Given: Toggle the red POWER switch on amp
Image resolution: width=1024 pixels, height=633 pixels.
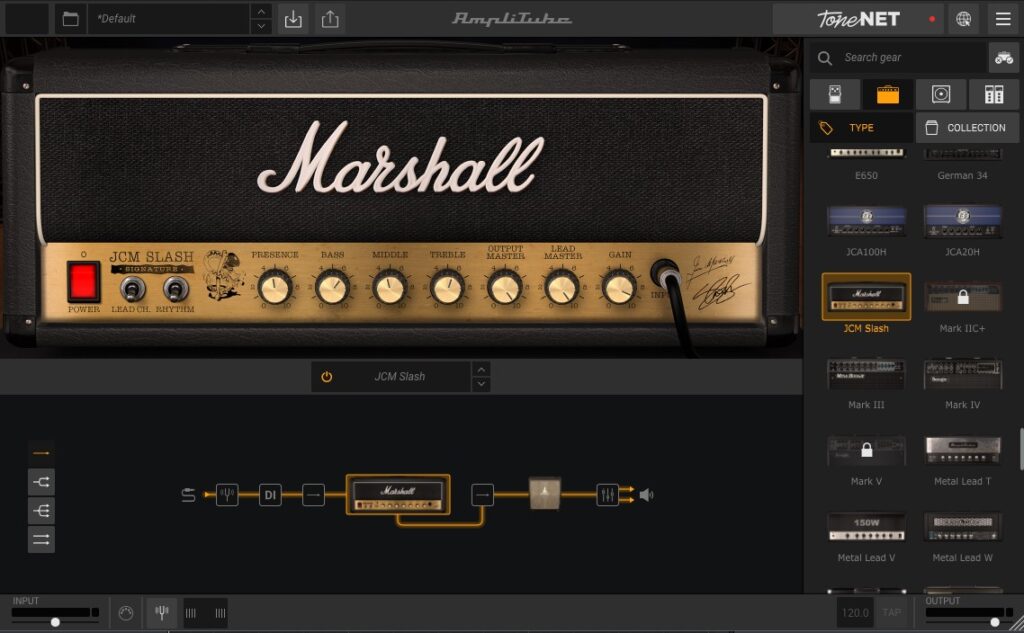Looking at the screenshot, I should click(x=84, y=282).
